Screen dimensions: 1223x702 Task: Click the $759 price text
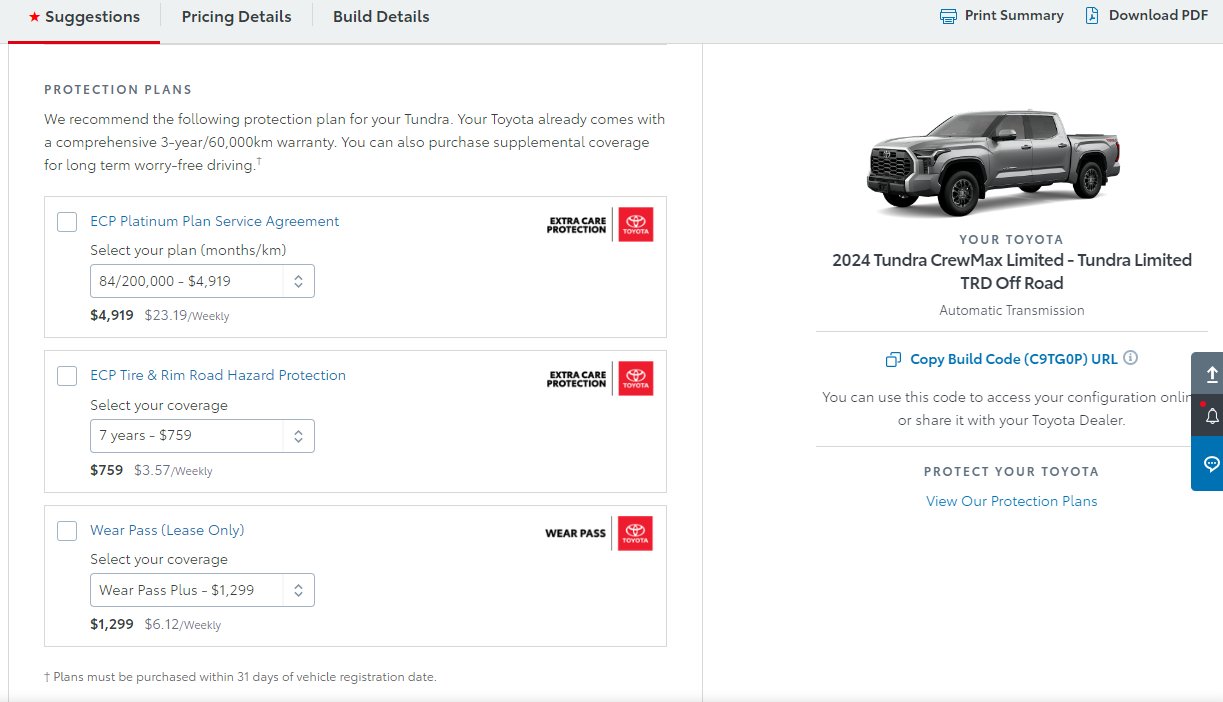[107, 469]
